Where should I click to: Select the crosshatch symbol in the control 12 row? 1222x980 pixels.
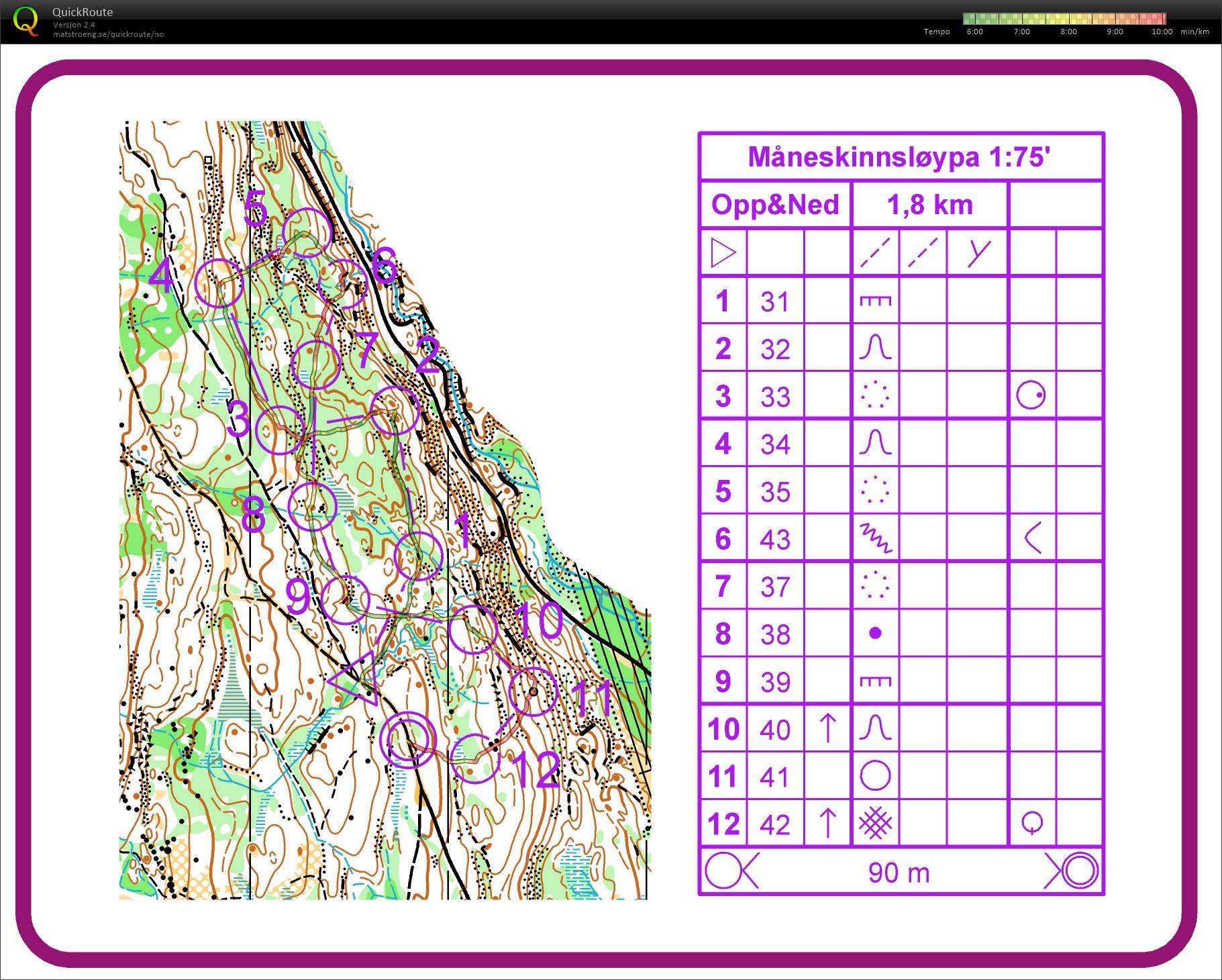(x=875, y=824)
